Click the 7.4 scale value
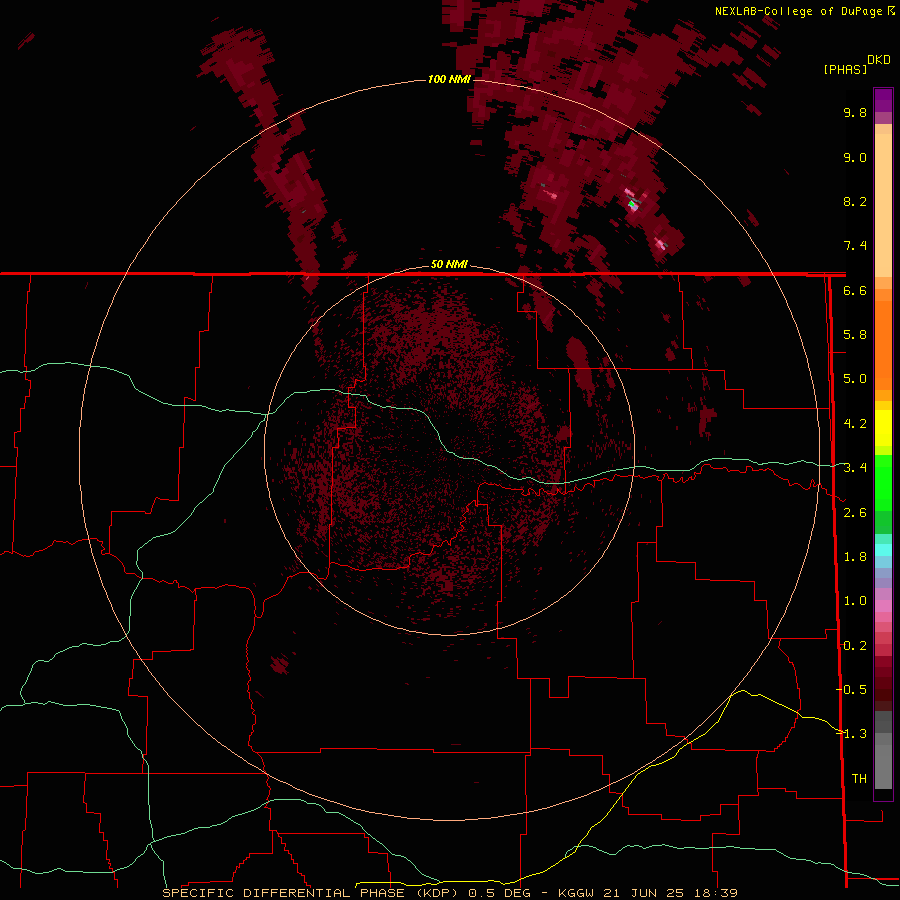The width and height of the screenshot is (900, 900). [x=855, y=246]
